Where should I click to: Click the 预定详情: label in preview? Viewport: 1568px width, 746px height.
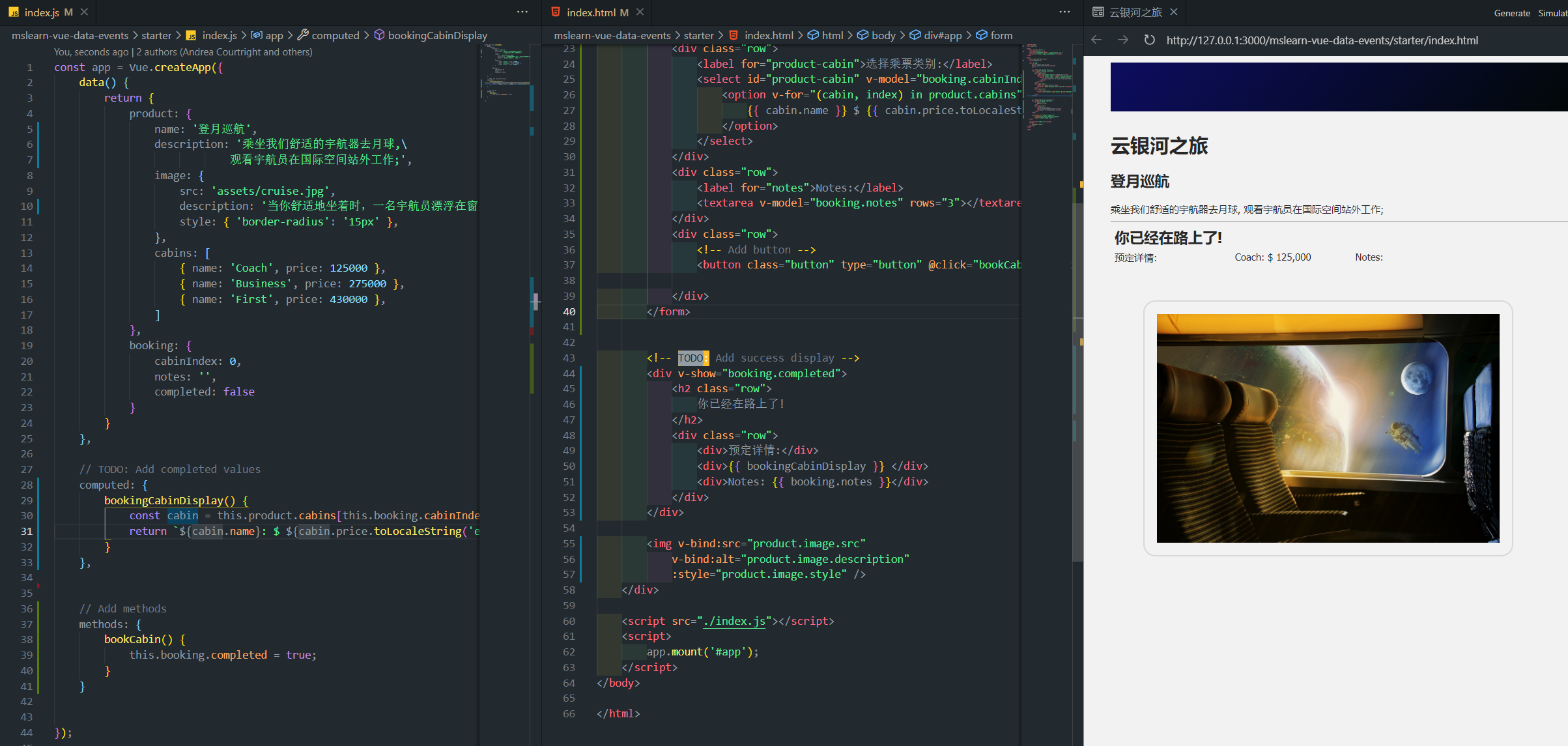1135,257
